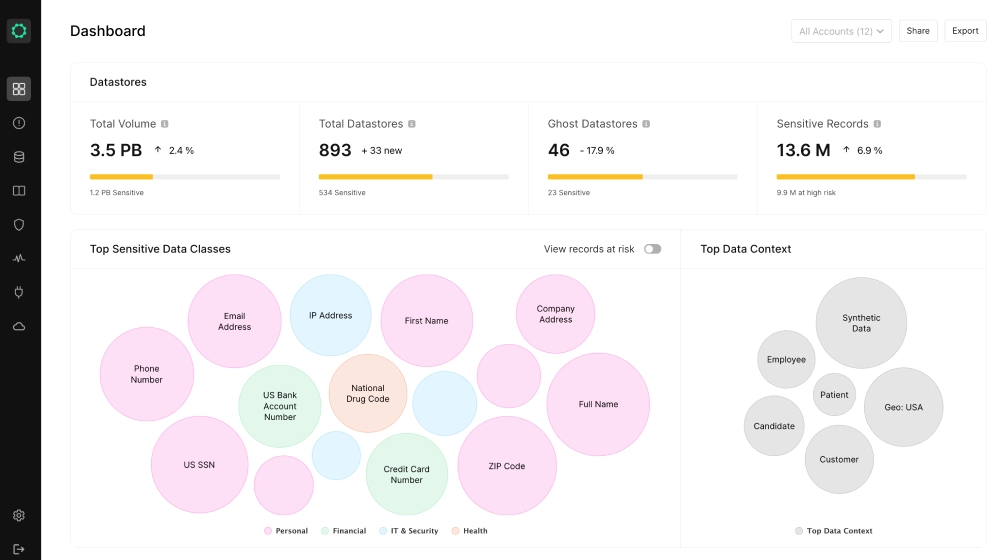Image resolution: width=1000 pixels, height=560 pixels.
Task: Click the Share button
Action: 918,31
